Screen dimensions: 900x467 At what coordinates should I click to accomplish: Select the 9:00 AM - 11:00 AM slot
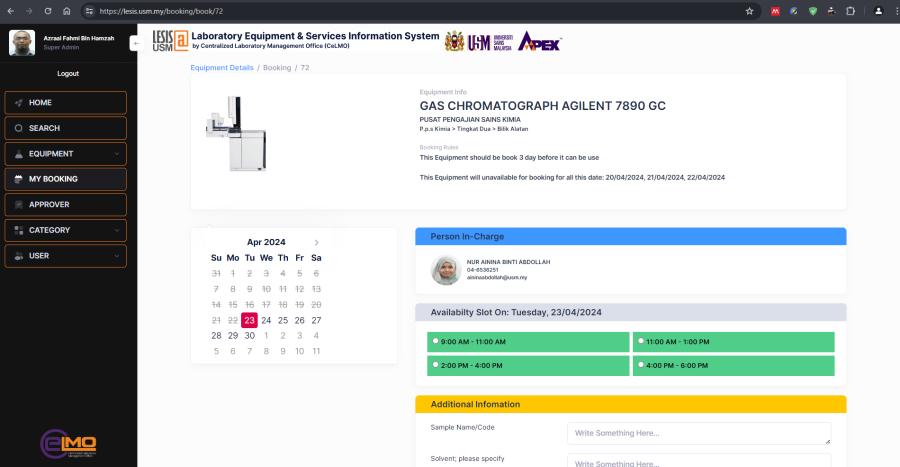436,341
